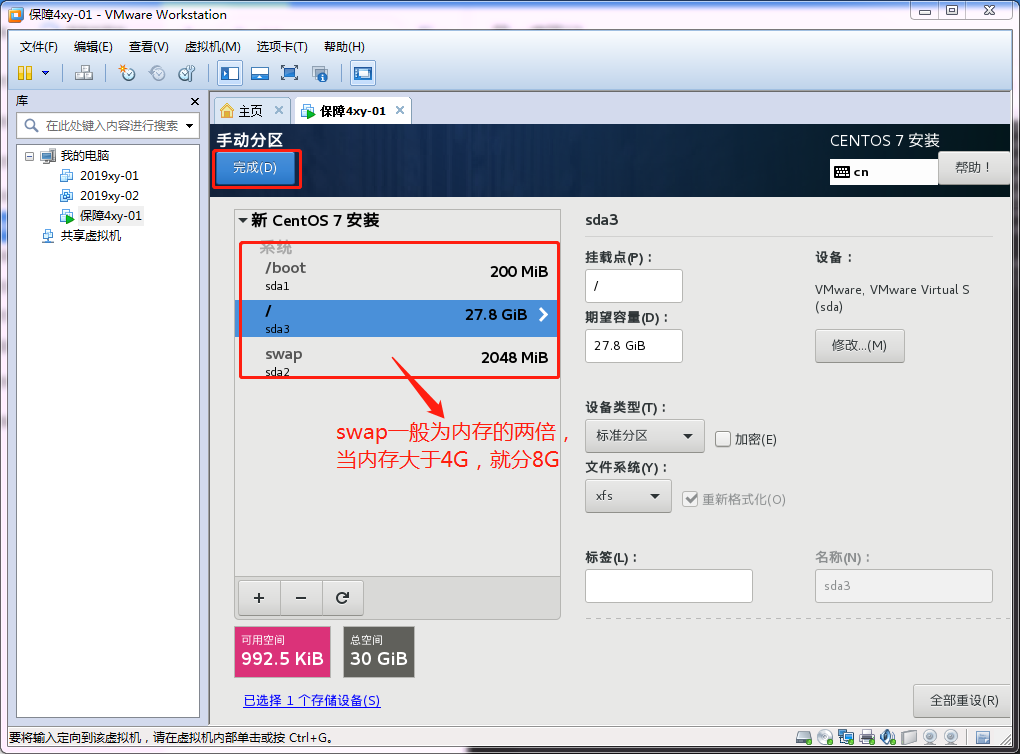Viewport: 1020px width, 754px height.
Task: Open the 设备类型 标准分区 dropdown
Action: coord(644,436)
